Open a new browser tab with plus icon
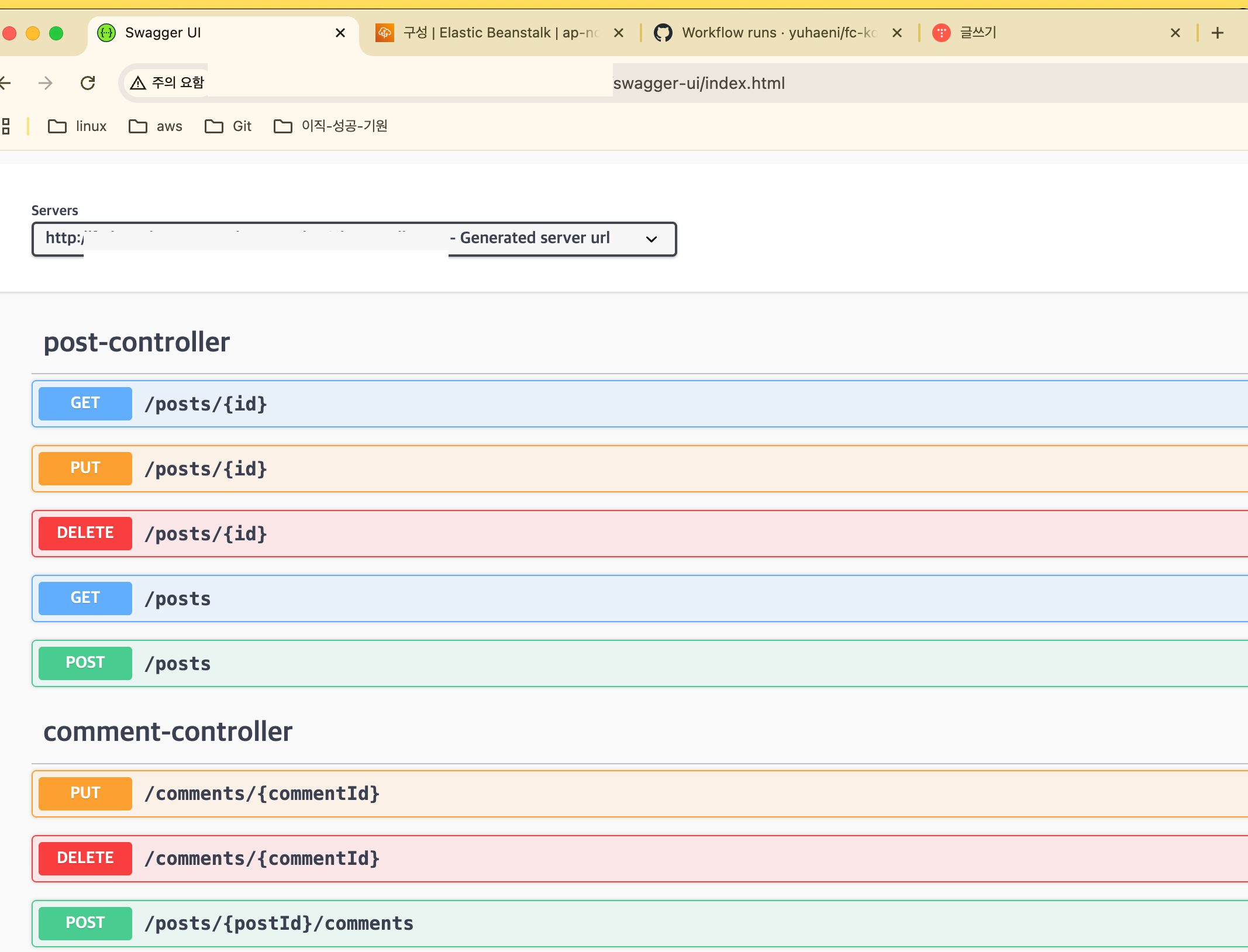The image size is (1248, 952). click(x=1218, y=33)
